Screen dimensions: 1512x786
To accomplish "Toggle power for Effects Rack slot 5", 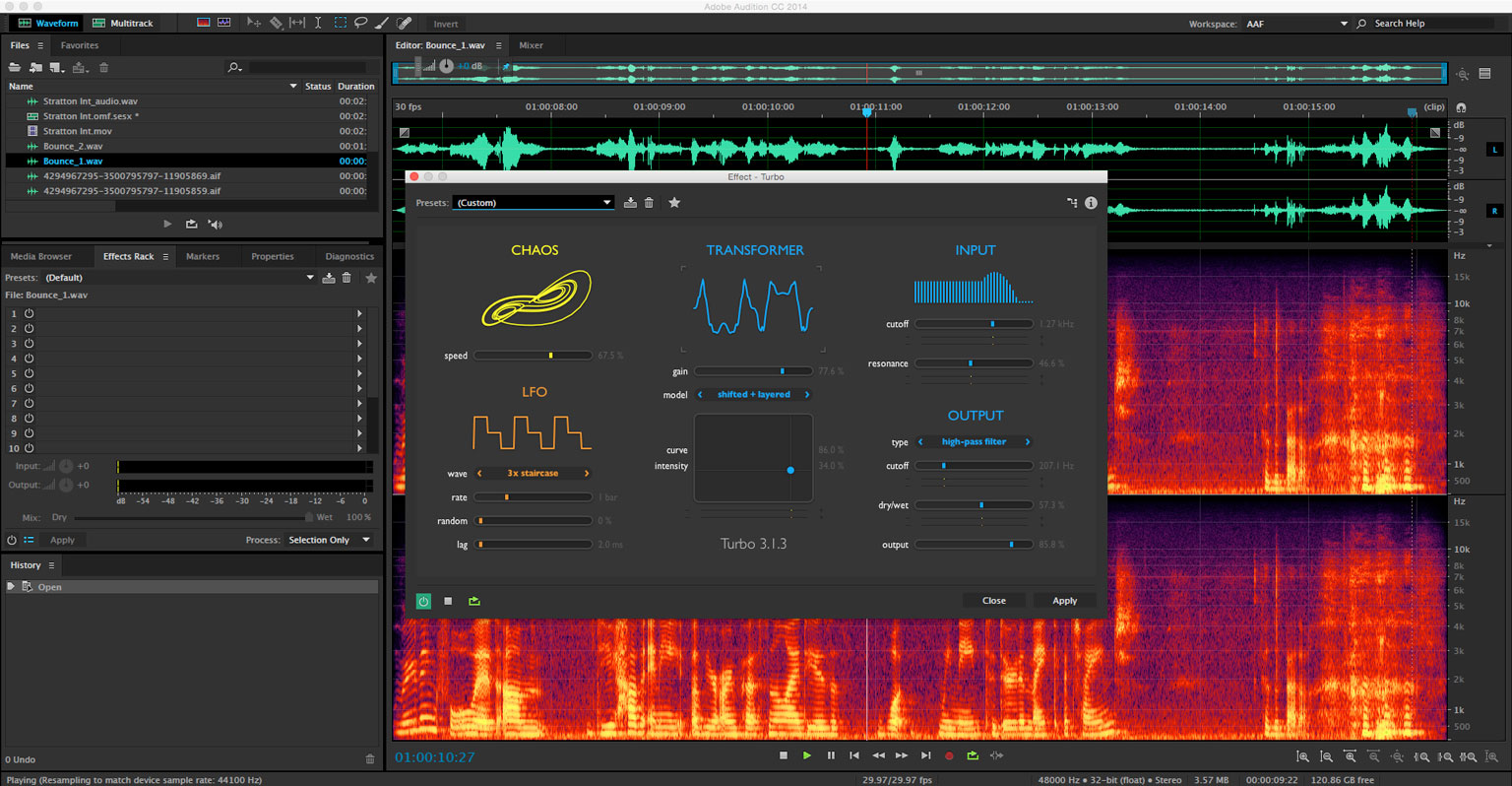I will 29,373.
